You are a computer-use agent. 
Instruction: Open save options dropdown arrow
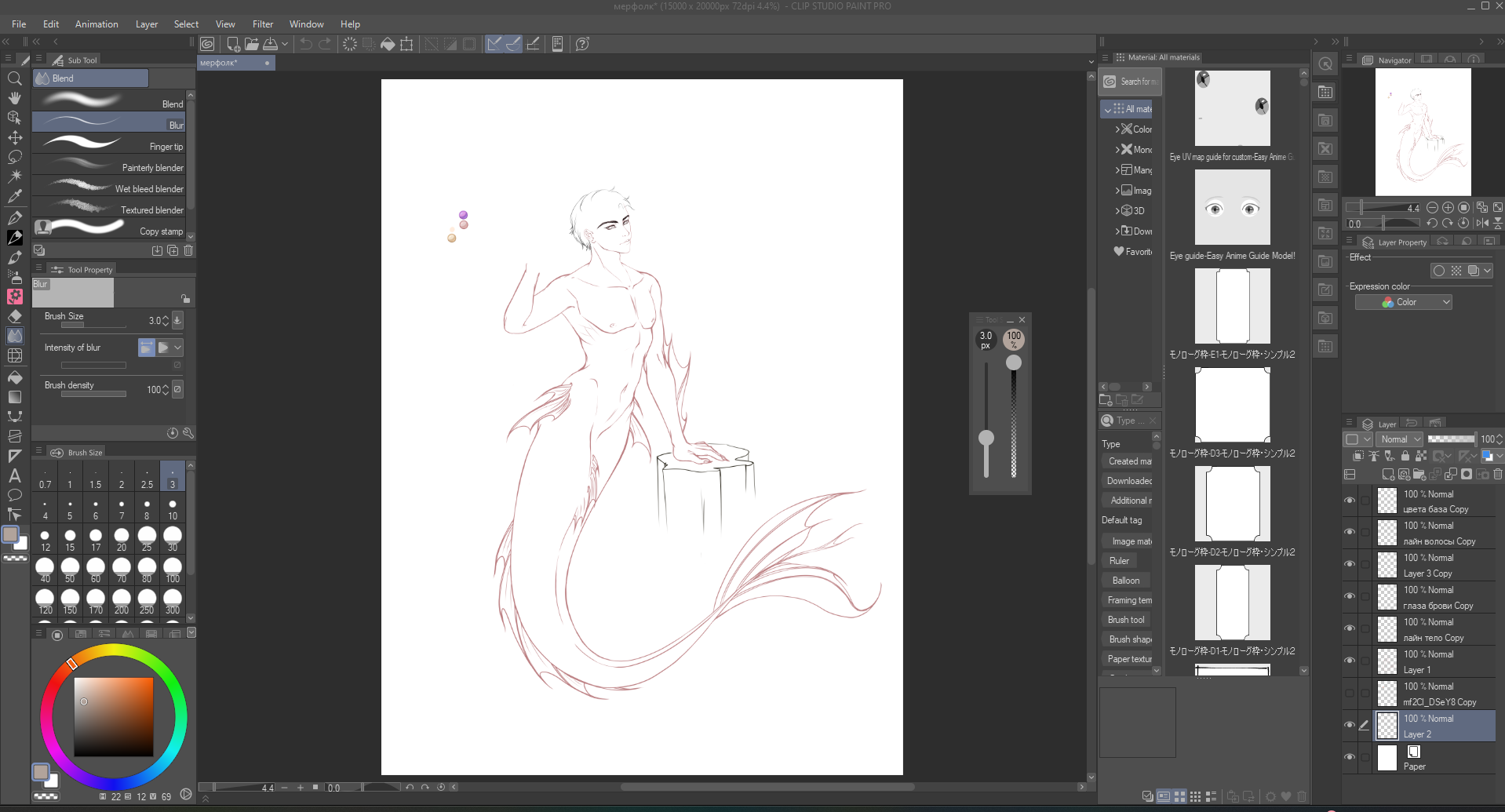(285, 44)
